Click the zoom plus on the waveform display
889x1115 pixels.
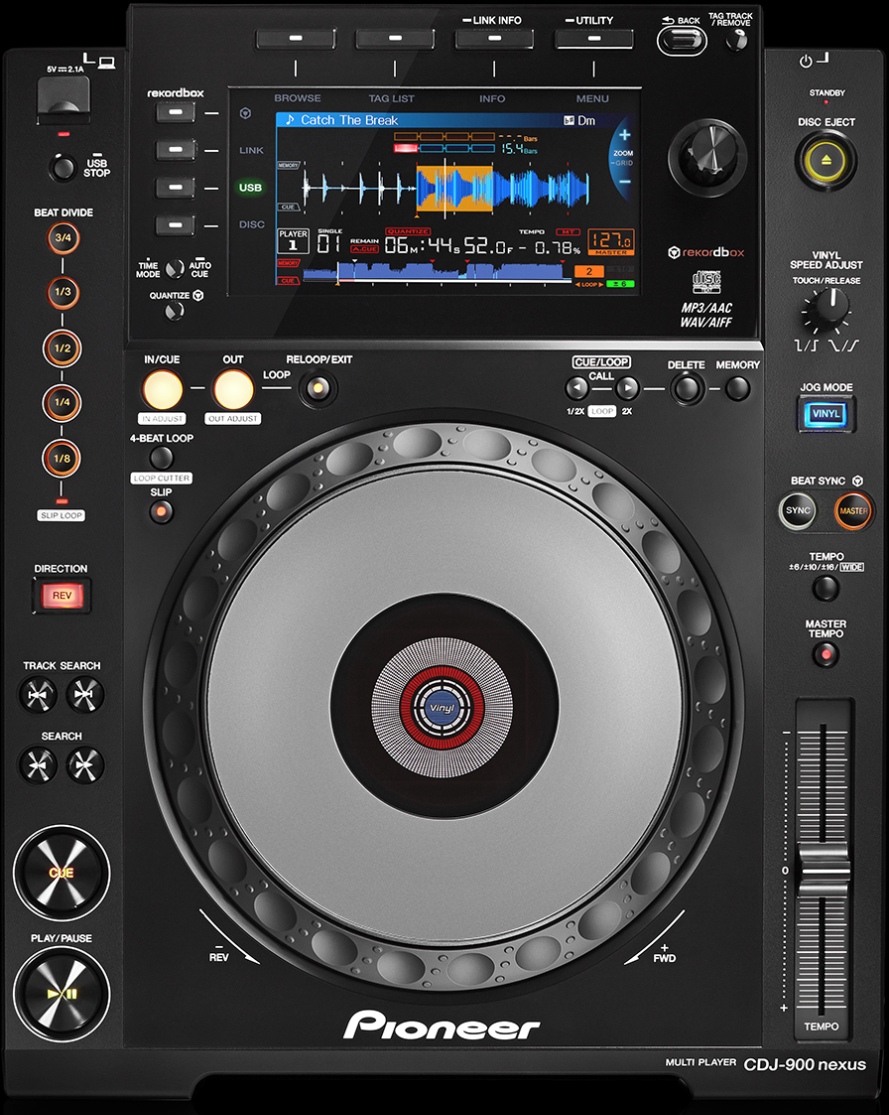click(x=624, y=135)
